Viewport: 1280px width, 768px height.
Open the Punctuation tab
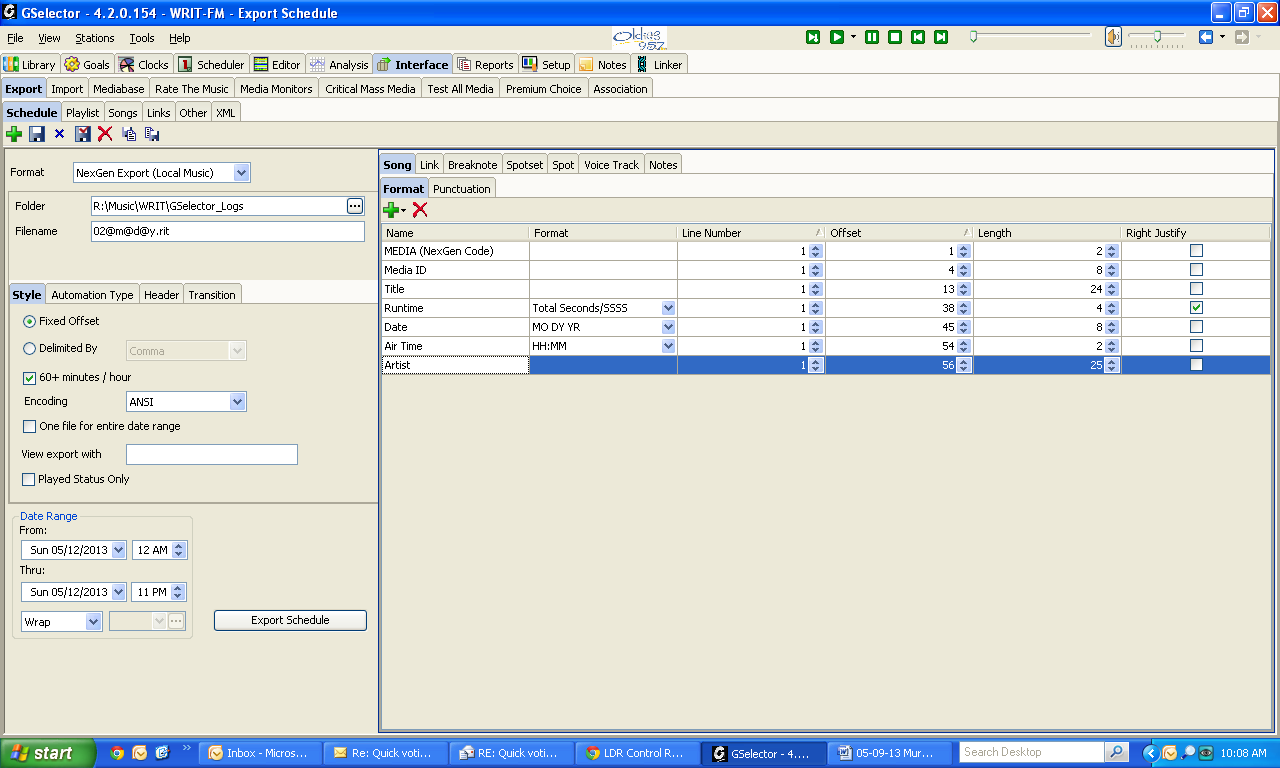tap(462, 189)
